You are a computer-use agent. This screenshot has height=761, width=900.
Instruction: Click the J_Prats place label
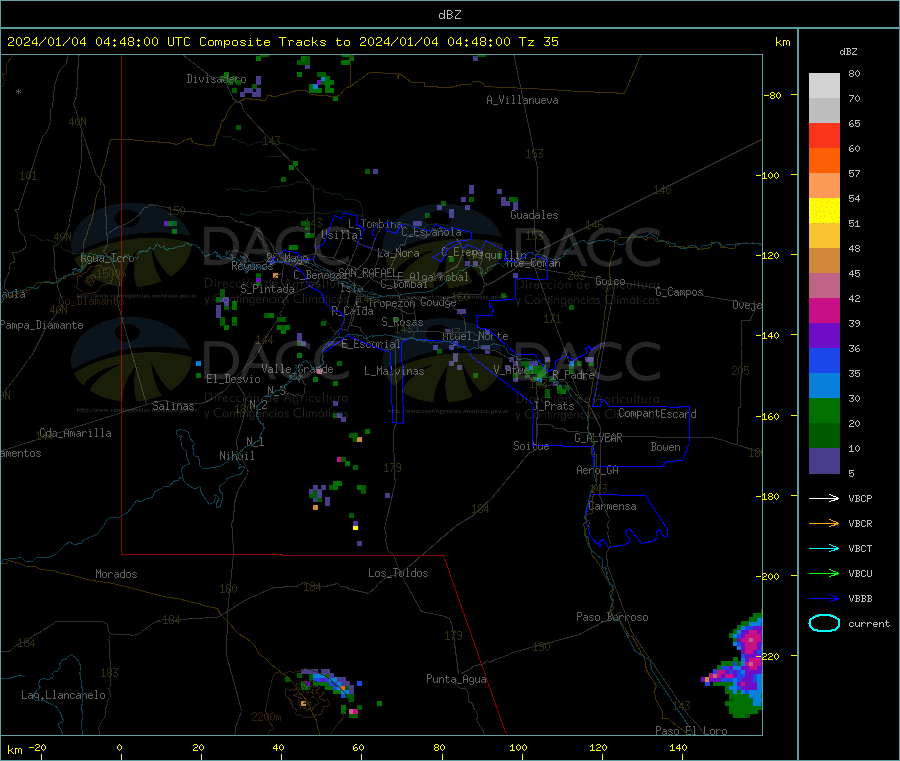click(554, 406)
